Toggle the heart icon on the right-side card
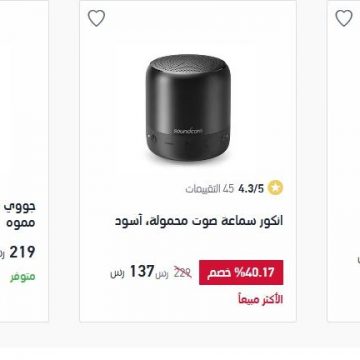This screenshot has height=360, width=360. (344, 18)
